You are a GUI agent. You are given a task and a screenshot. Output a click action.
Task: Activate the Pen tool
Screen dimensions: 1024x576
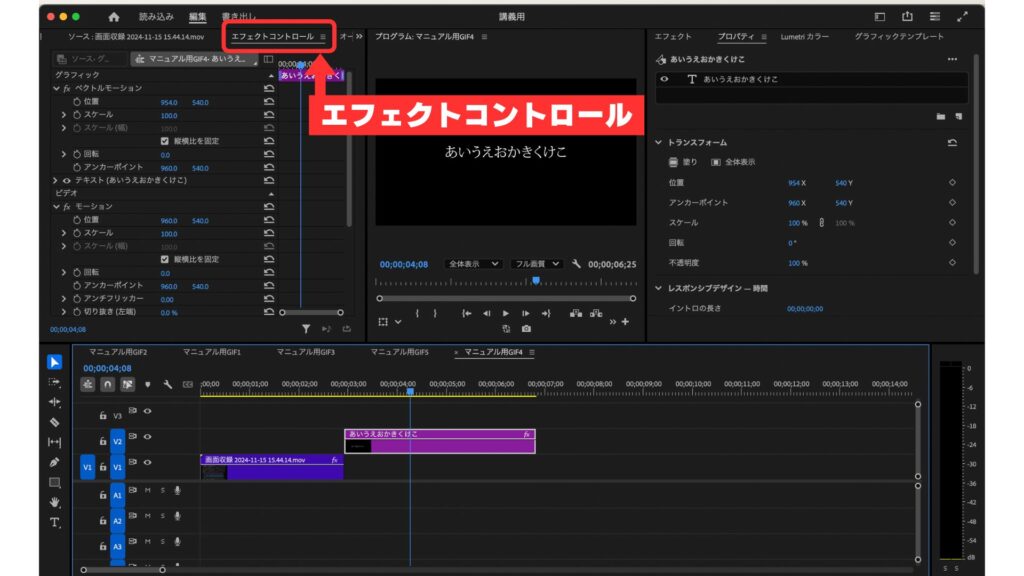(x=55, y=462)
